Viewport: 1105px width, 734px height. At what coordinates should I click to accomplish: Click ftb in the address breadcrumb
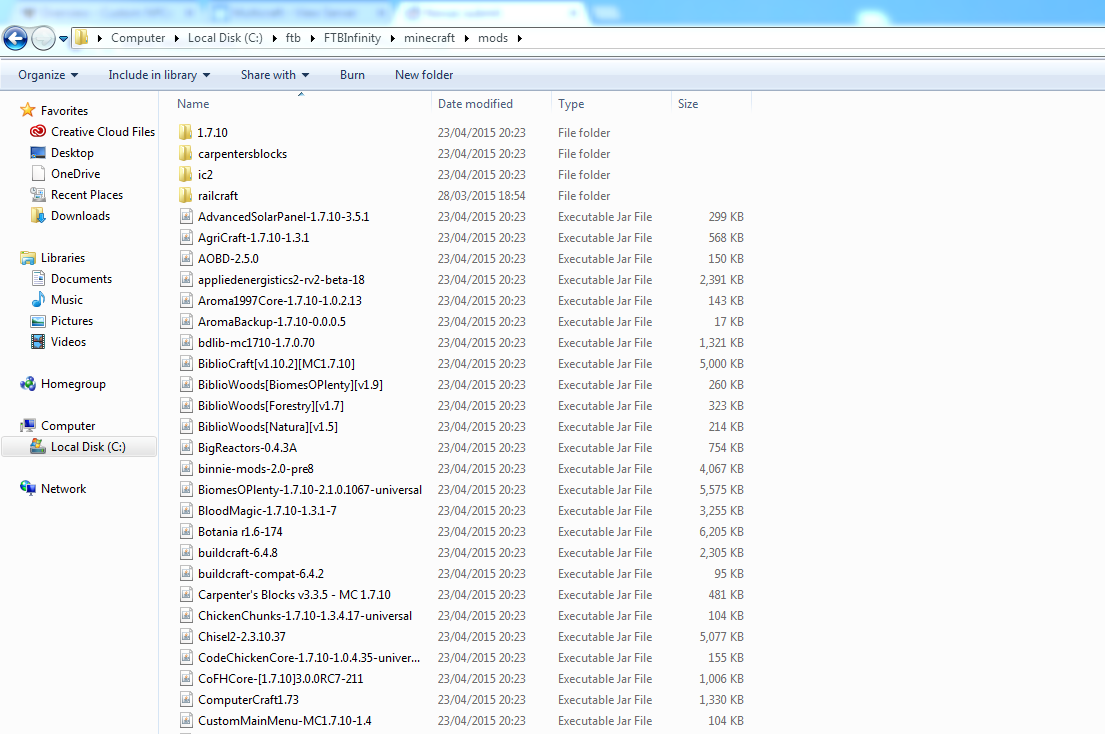tap(293, 38)
